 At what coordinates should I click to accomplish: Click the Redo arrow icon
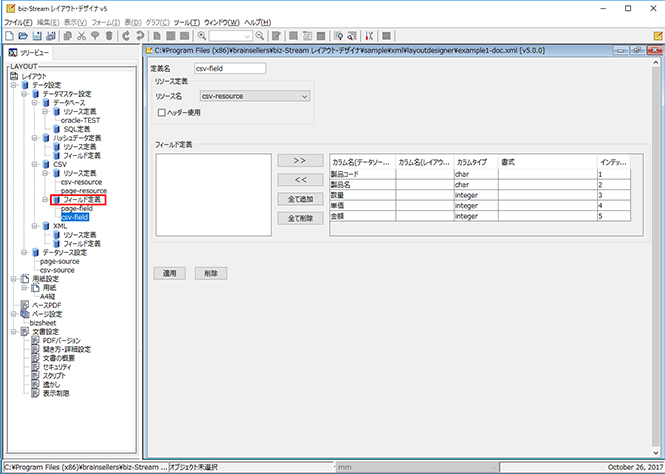[140, 36]
